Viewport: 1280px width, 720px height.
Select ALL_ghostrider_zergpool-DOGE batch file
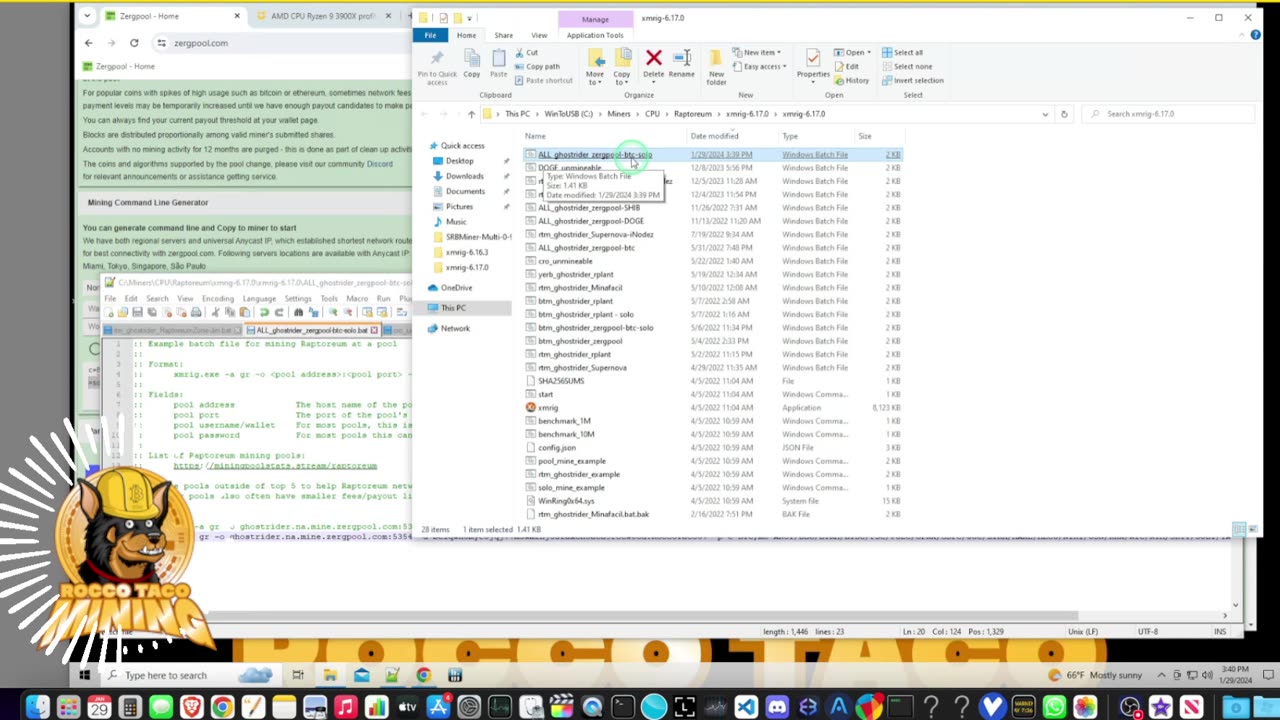point(591,221)
